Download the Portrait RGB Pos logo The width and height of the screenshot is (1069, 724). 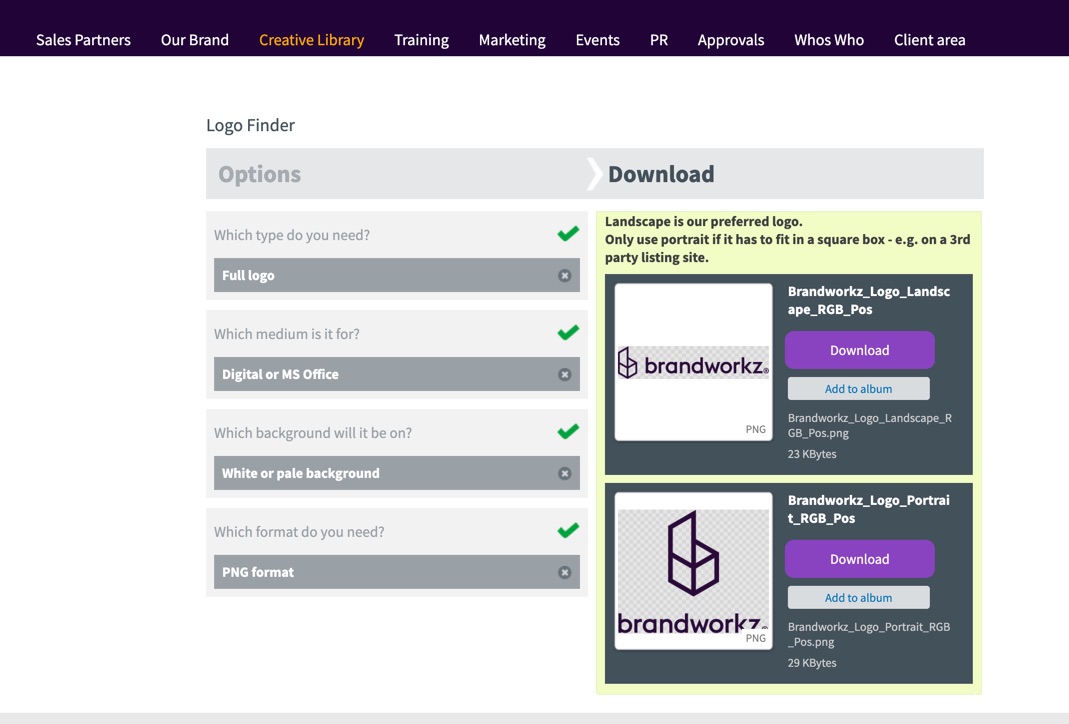[859, 559]
